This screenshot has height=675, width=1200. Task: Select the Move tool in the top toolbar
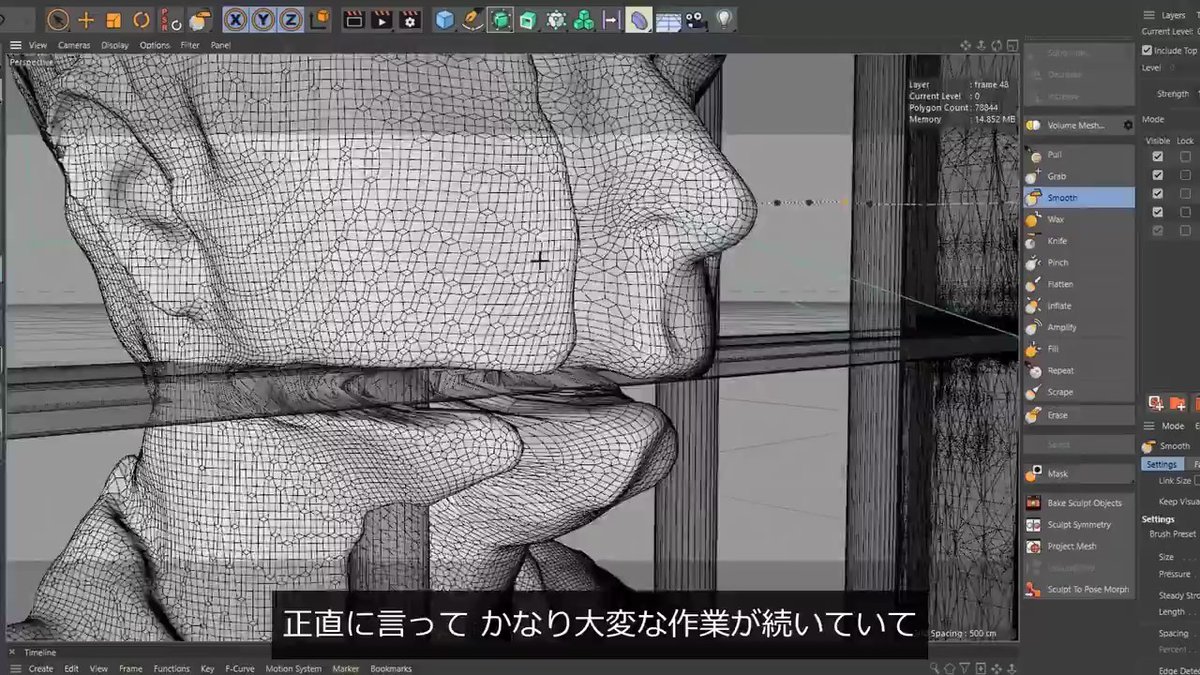(86, 19)
